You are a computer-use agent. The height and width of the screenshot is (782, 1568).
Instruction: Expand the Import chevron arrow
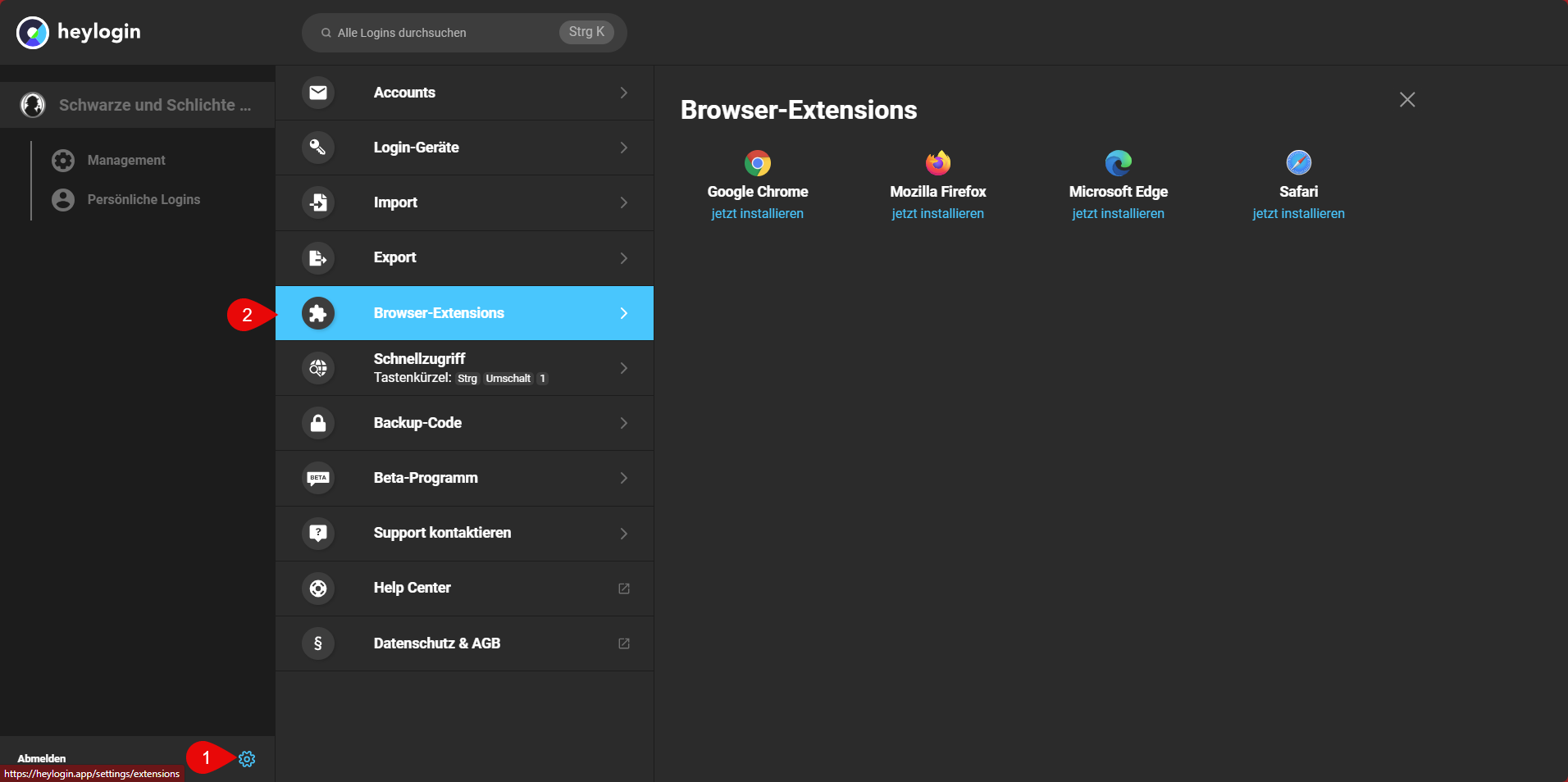[623, 202]
